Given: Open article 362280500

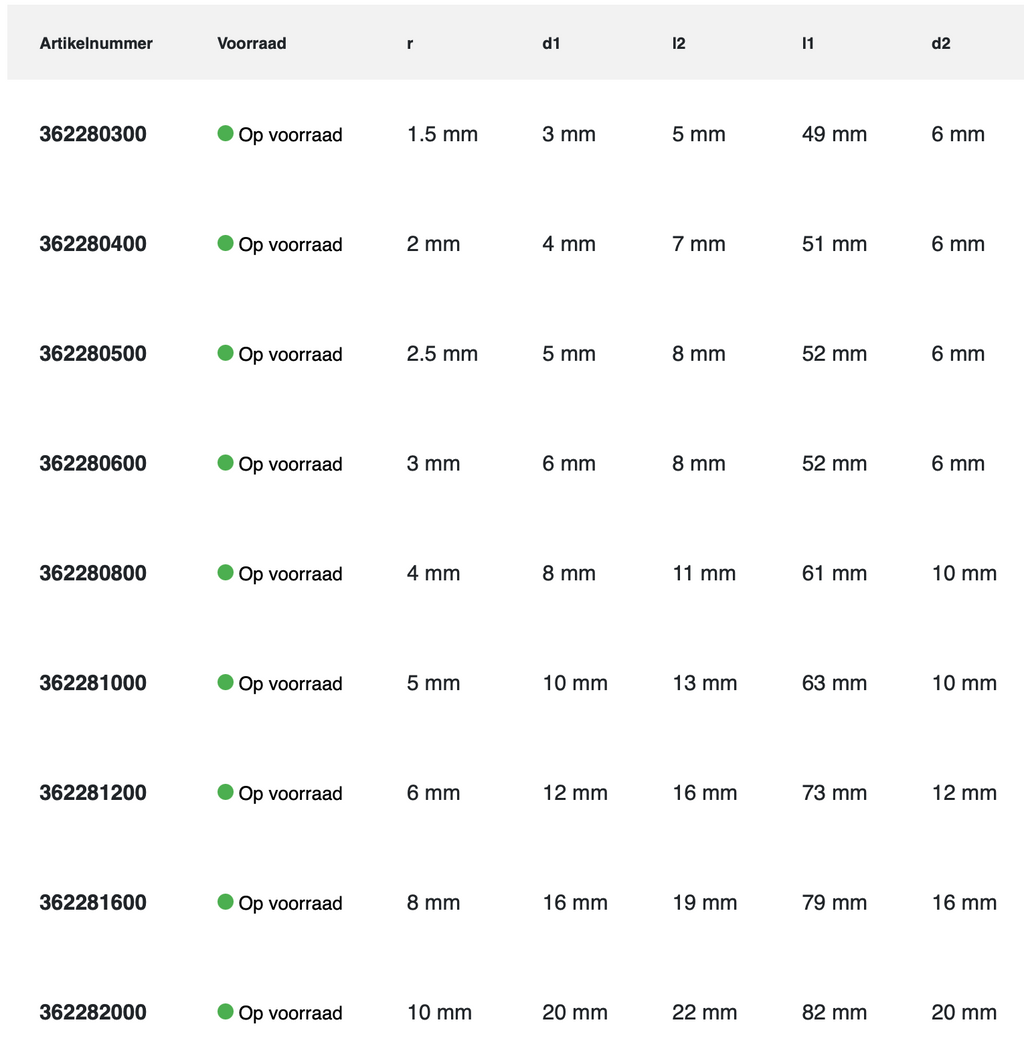Looking at the screenshot, I should 93,354.
